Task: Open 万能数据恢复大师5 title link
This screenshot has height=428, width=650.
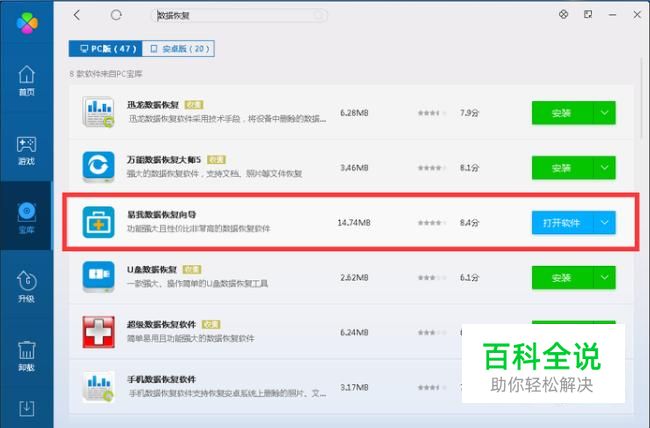Action: [x=164, y=159]
